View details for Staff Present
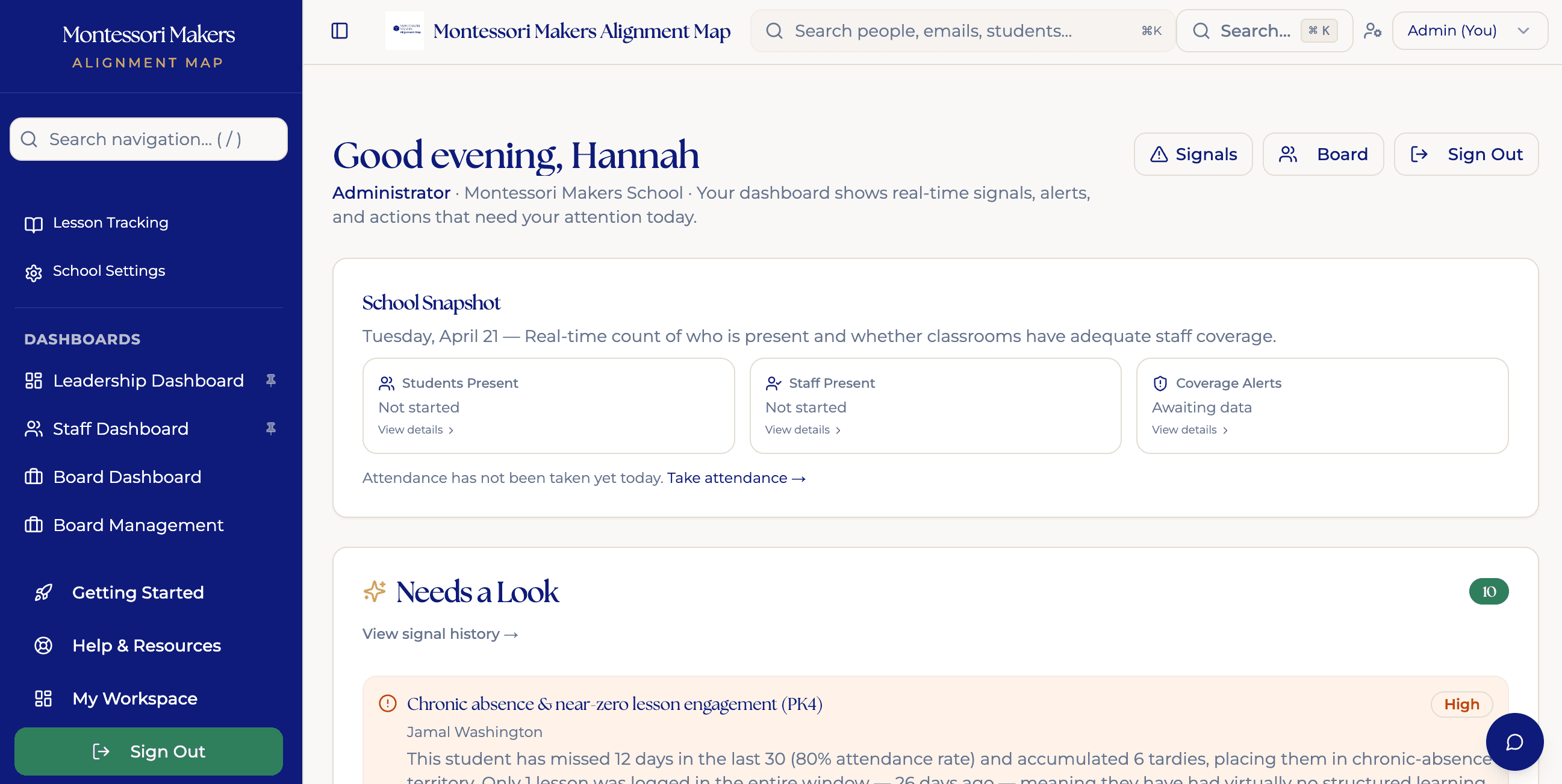Screen dimensions: 1562x784 point(803,430)
